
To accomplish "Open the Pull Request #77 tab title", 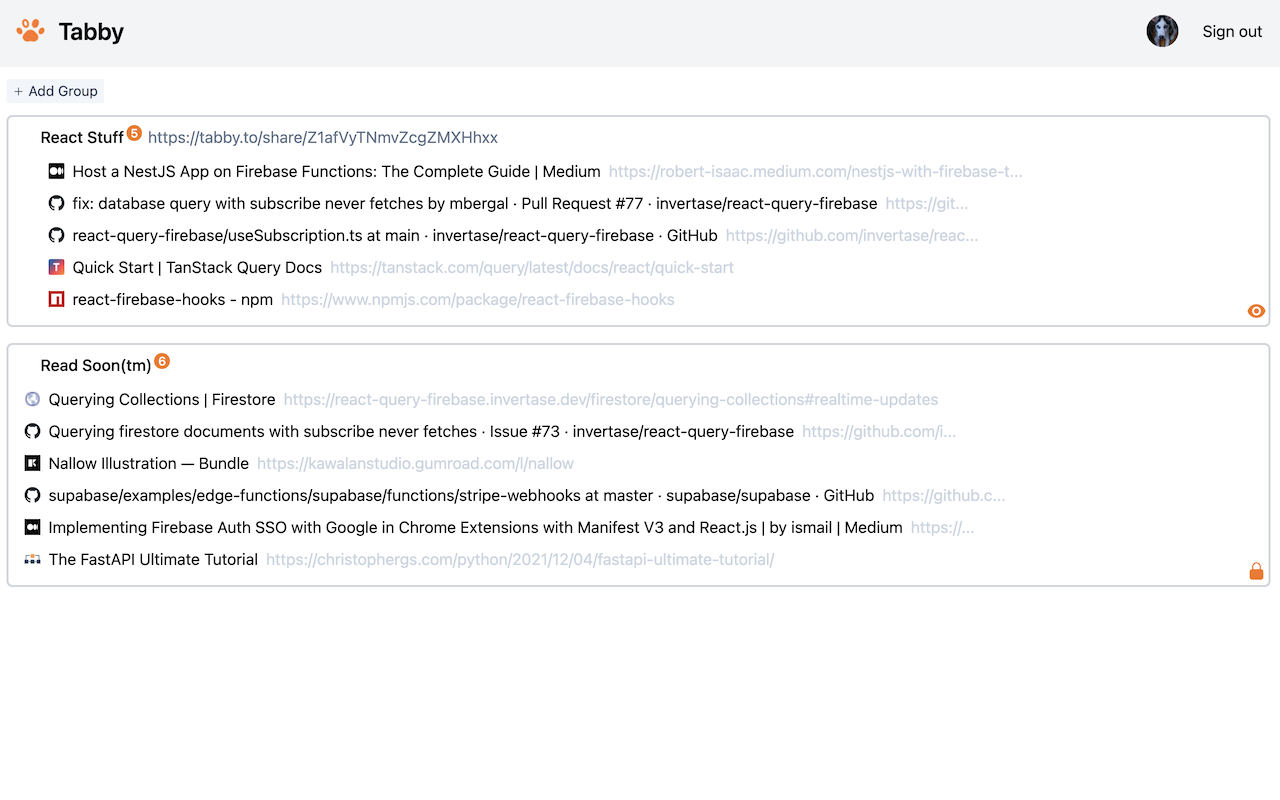I will [475, 204].
